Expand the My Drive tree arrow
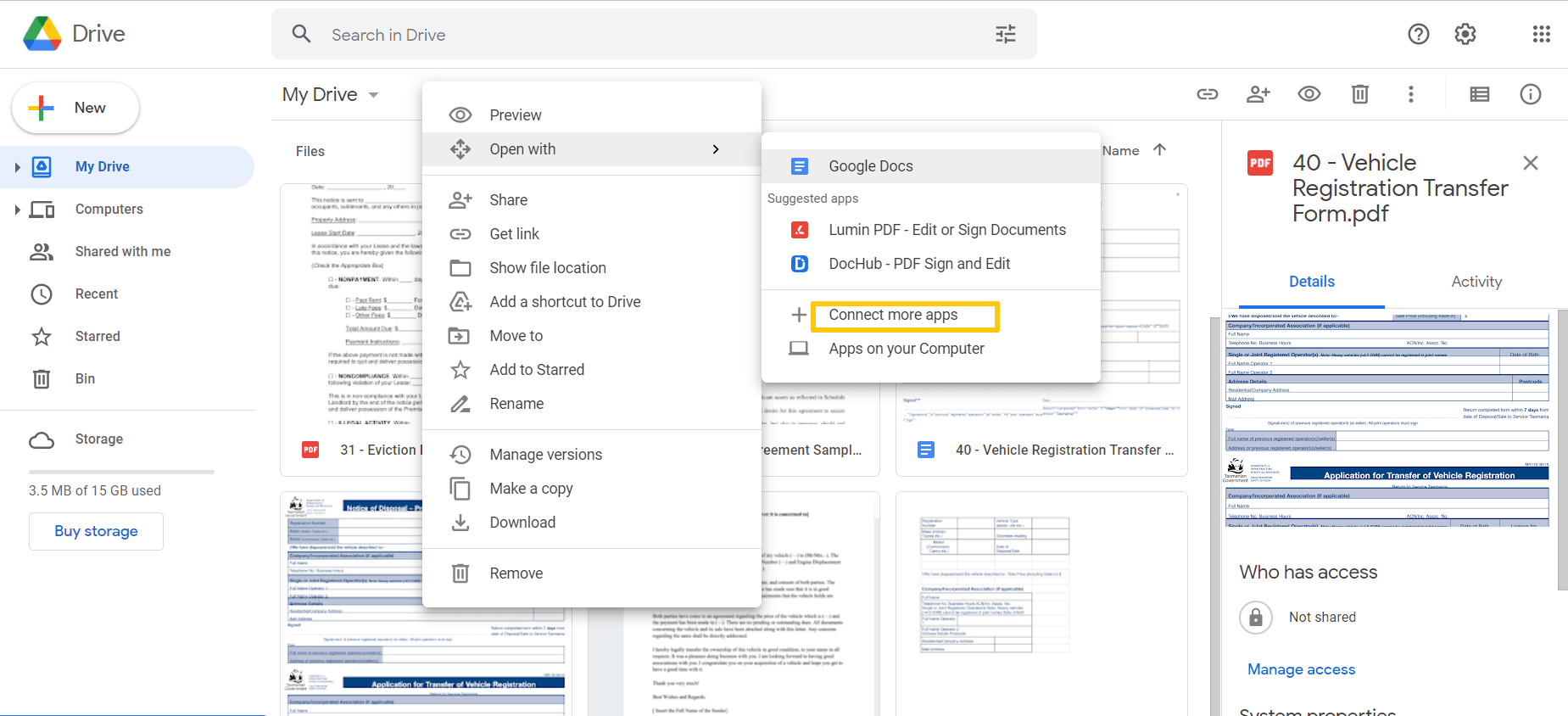 tap(17, 167)
